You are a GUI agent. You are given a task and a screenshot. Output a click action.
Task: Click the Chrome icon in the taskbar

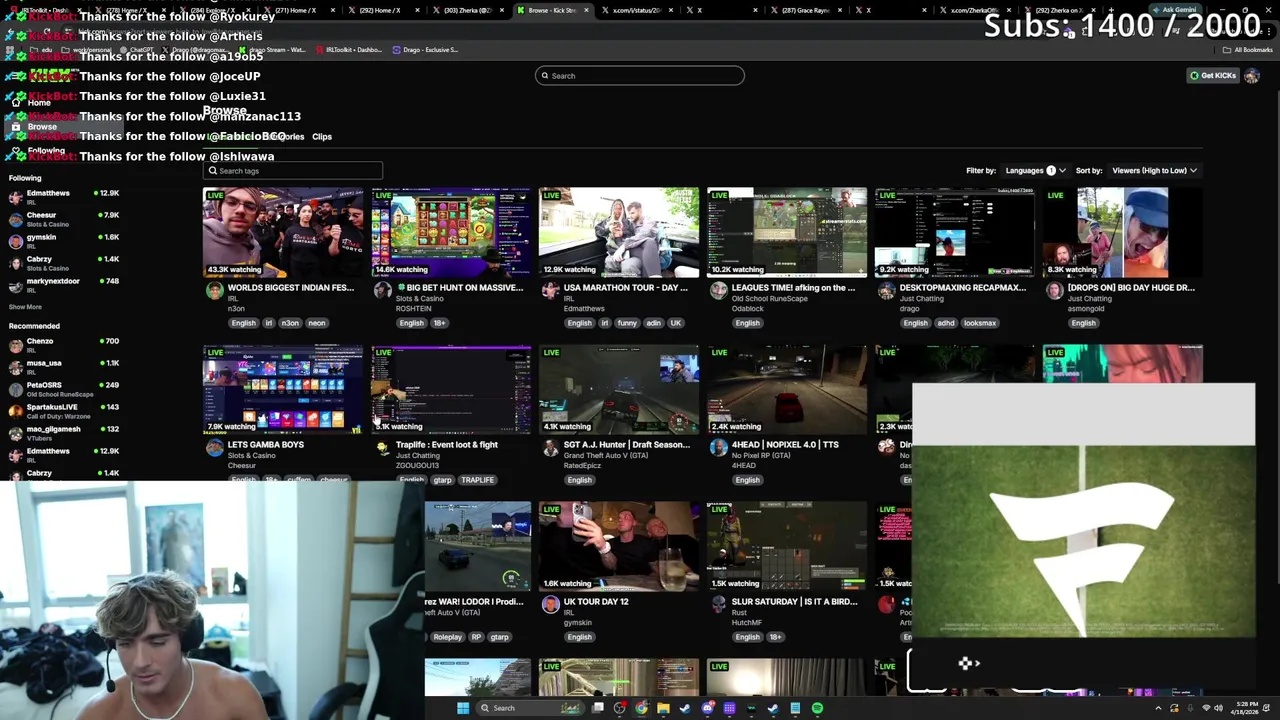point(641,708)
